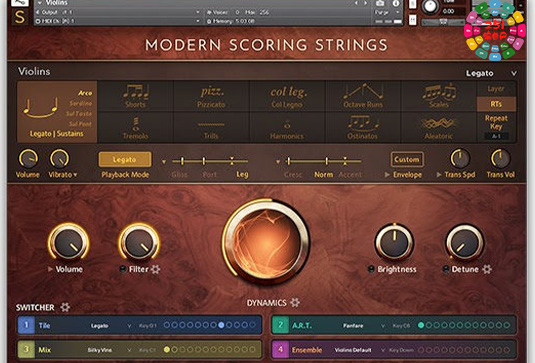This screenshot has width=535, height=363.
Task: Toggle the Filter power button
Action: tap(123, 269)
